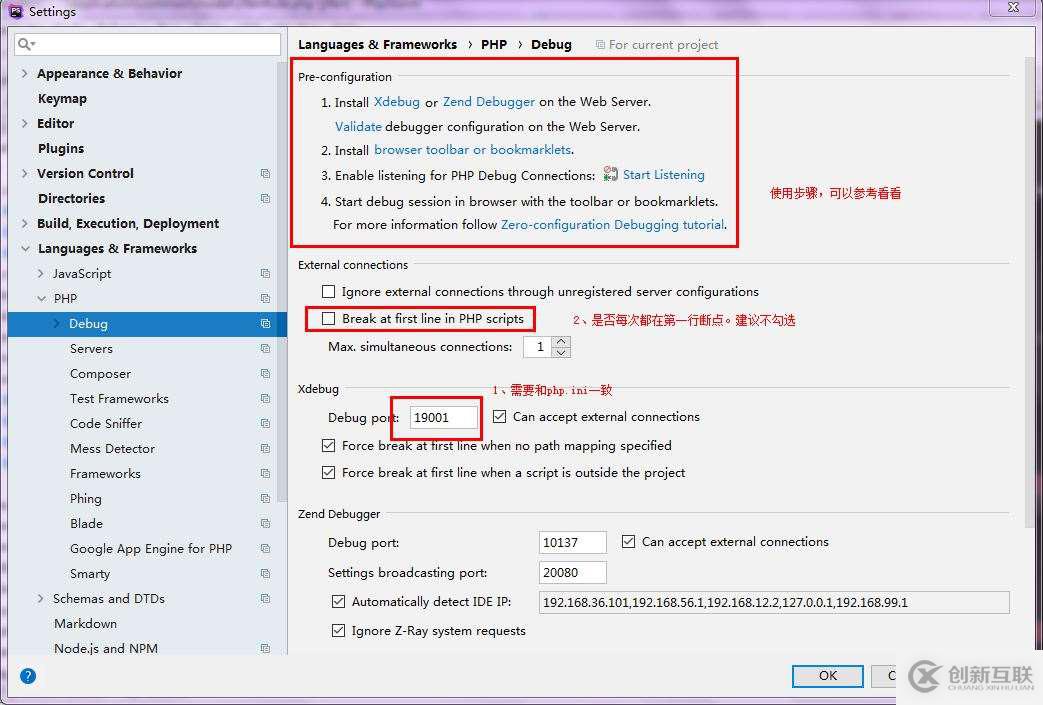The image size is (1043, 705).
Task: Open the Xdebug install link
Action: (396, 102)
